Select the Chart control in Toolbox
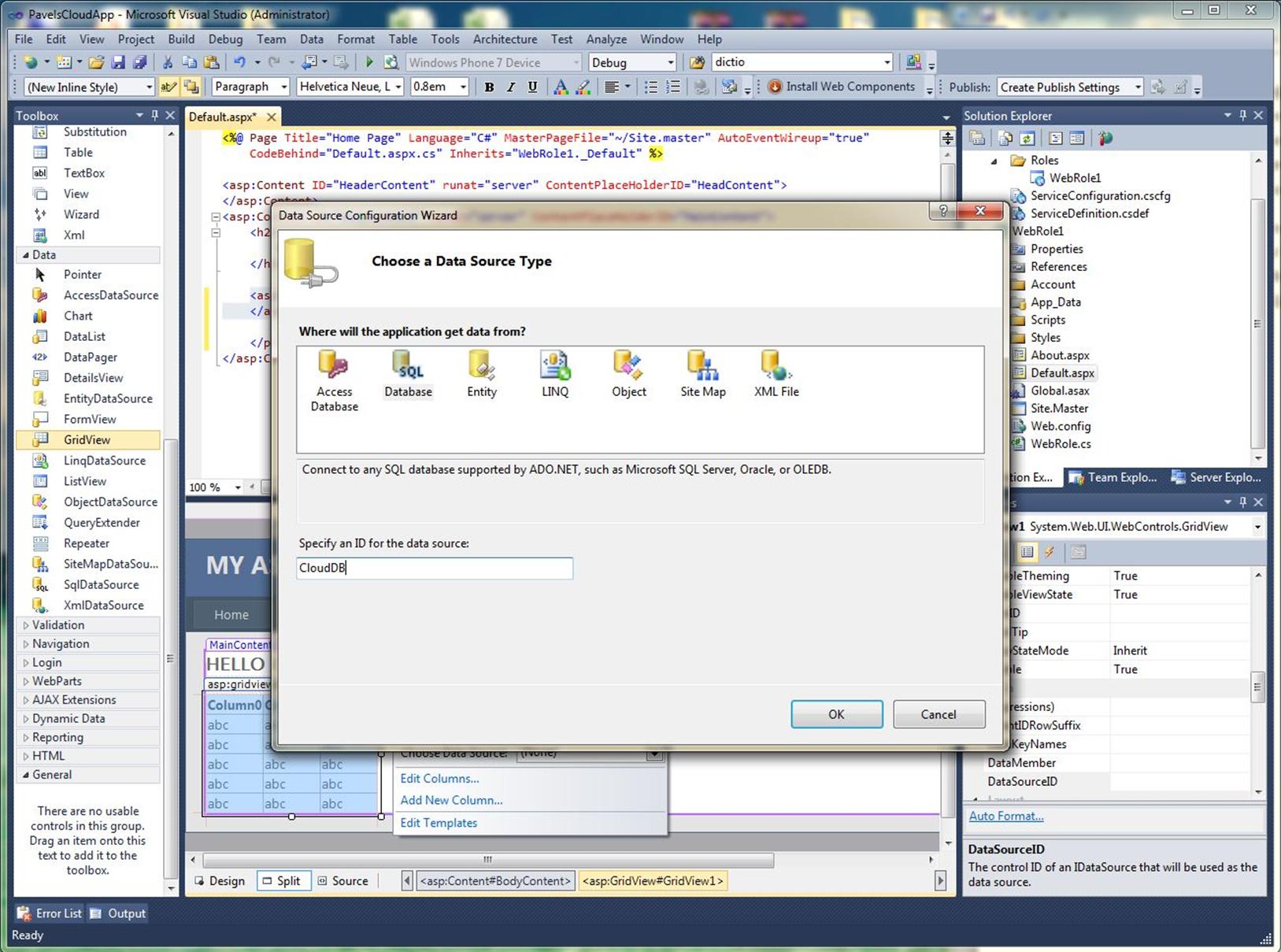The height and width of the screenshot is (952, 1281). click(78, 316)
